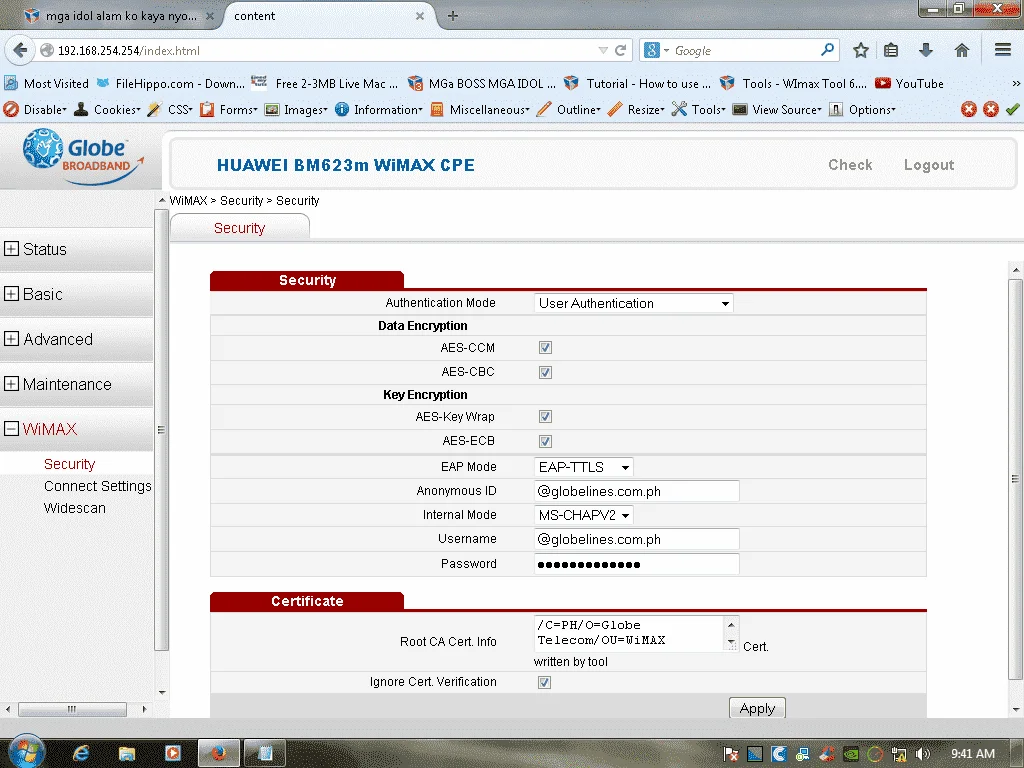Bookmark this page with the star icon
The width and height of the screenshot is (1024, 768).
861,50
